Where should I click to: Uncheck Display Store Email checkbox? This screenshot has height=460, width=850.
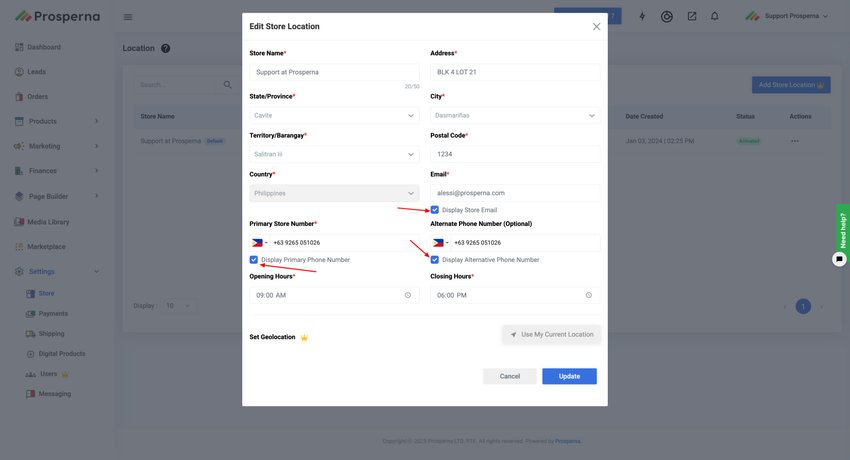pyautogui.click(x=435, y=210)
